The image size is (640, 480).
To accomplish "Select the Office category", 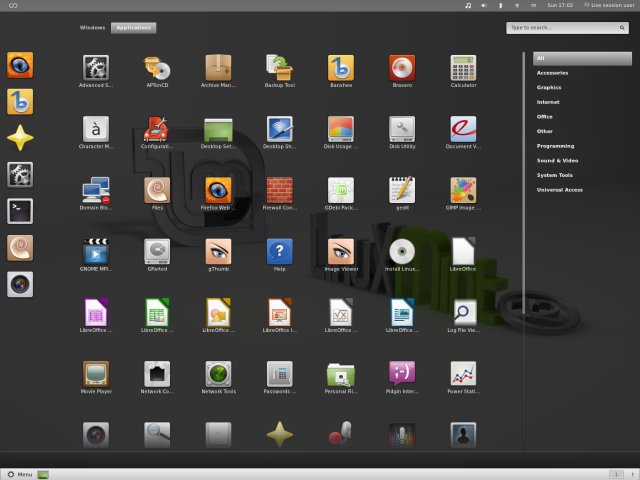I will [544, 117].
